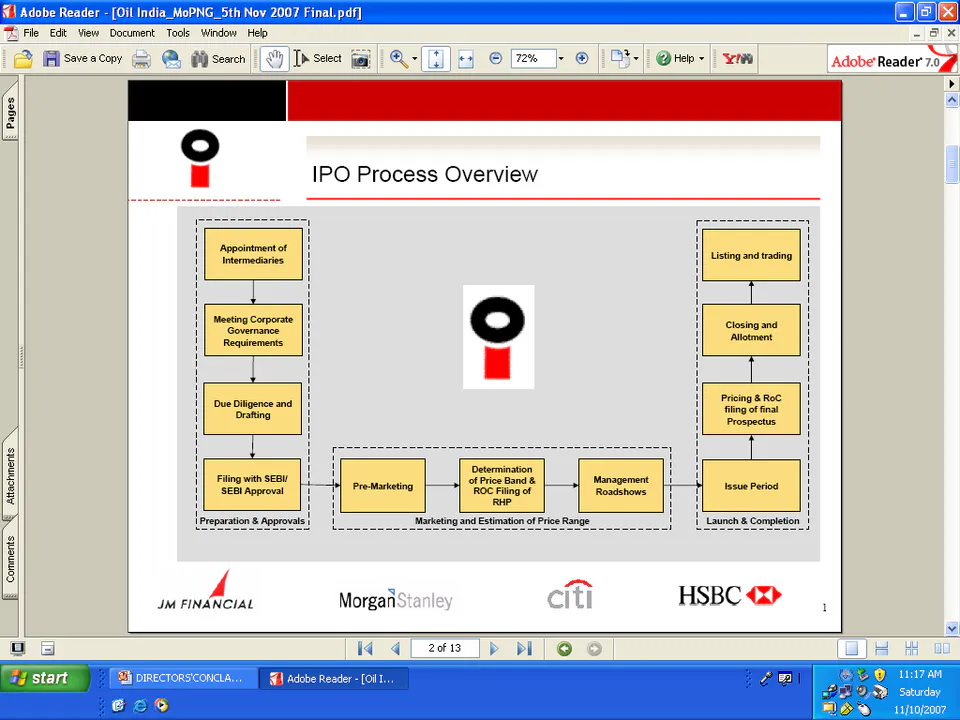Click the Open file folder icon
Viewport: 960px width, 720px height.
(x=23, y=59)
